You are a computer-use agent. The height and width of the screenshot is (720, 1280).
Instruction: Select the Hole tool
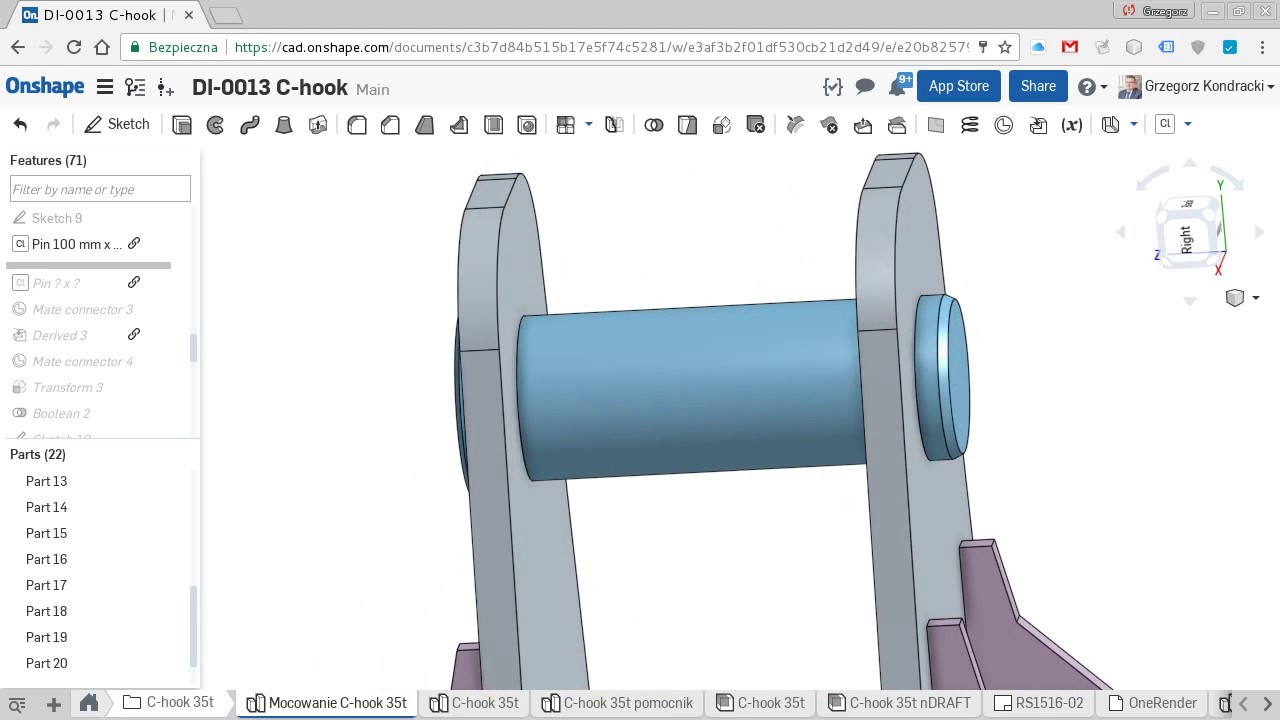coord(527,125)
